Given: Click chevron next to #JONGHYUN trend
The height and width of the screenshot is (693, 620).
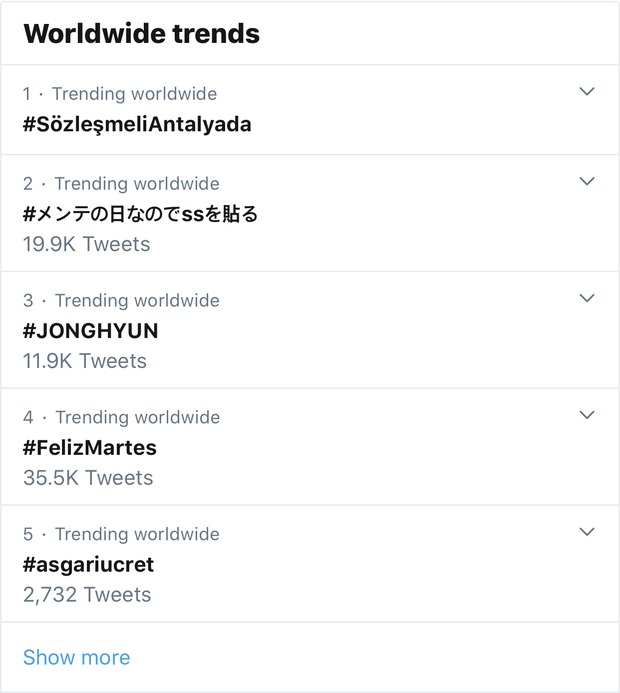Looking at the screenshot, I should (x=587, y=298).
